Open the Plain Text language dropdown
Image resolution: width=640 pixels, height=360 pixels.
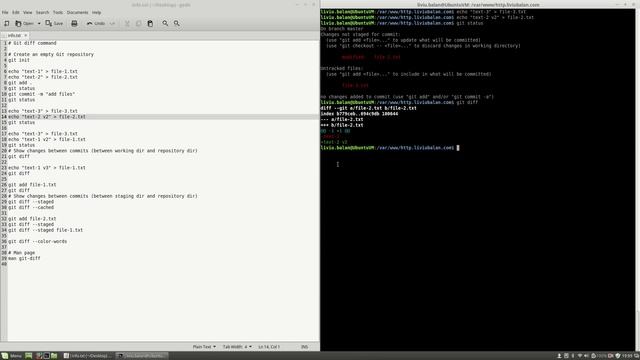tap(204, 347)
